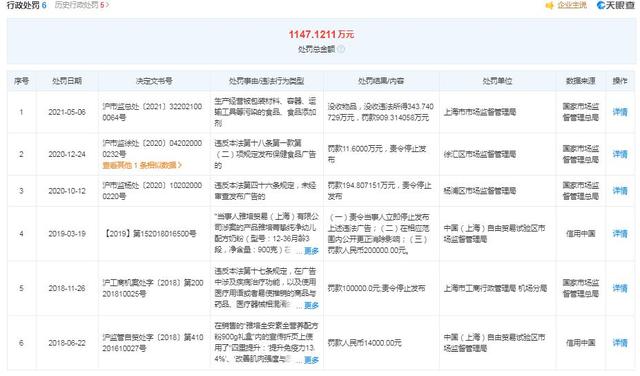
Task: Expand 更多 in row 6 reason cell
Action: (x=311, y=360)
